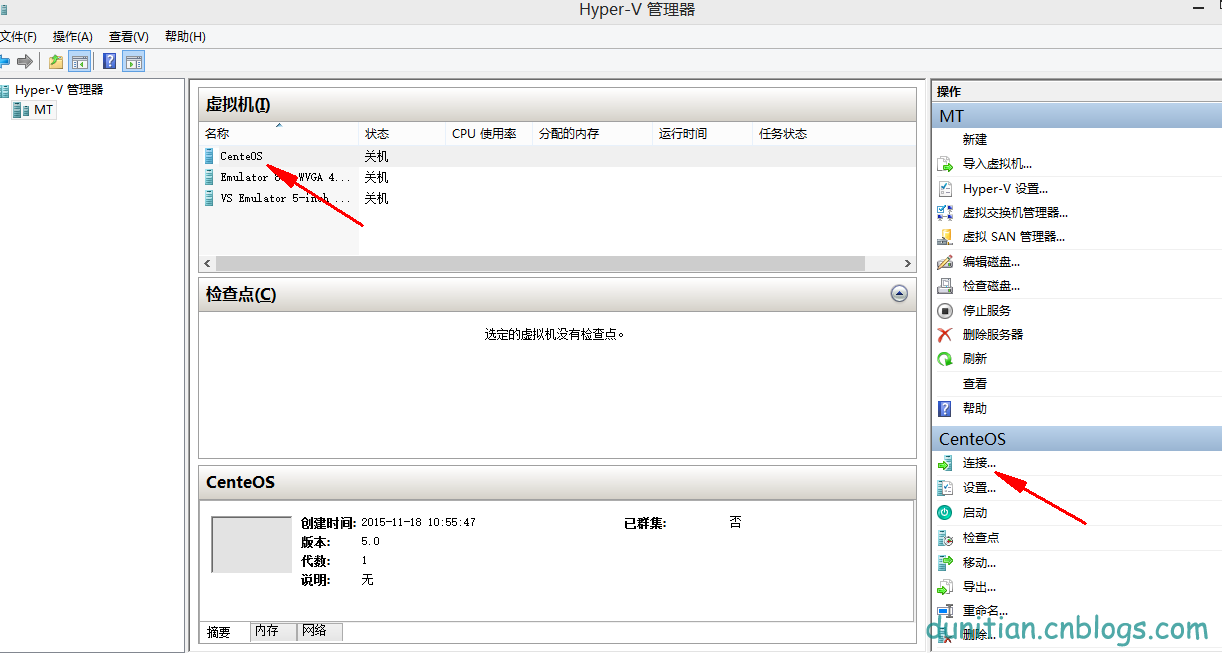Click the CenteOS 设置 settings icon
The image size is (1222, 653).
(x=945, y=488)
